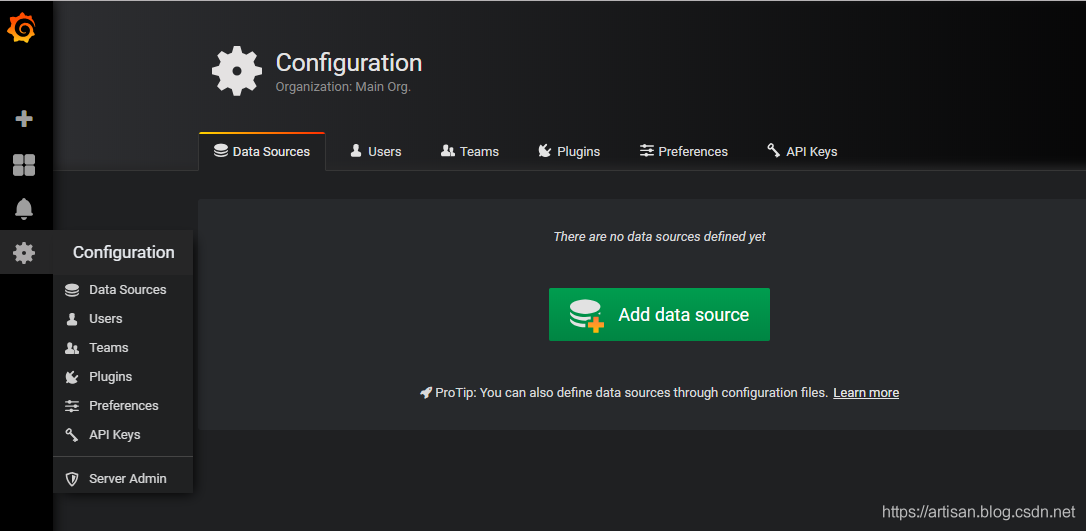
Task: Open the Dashboards grid icon in sidebar
Action: click(x=24, y=165)
